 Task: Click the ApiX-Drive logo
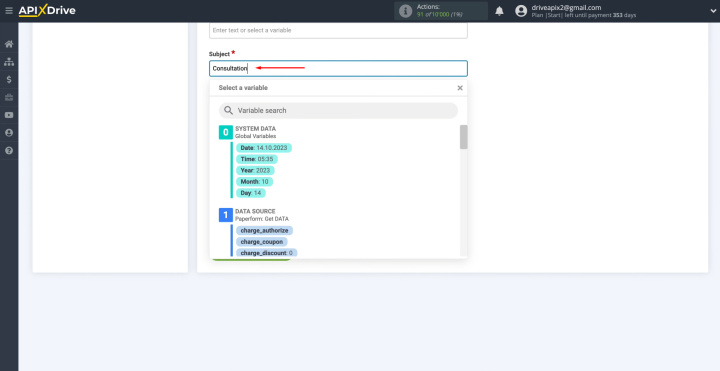[47, 11]
